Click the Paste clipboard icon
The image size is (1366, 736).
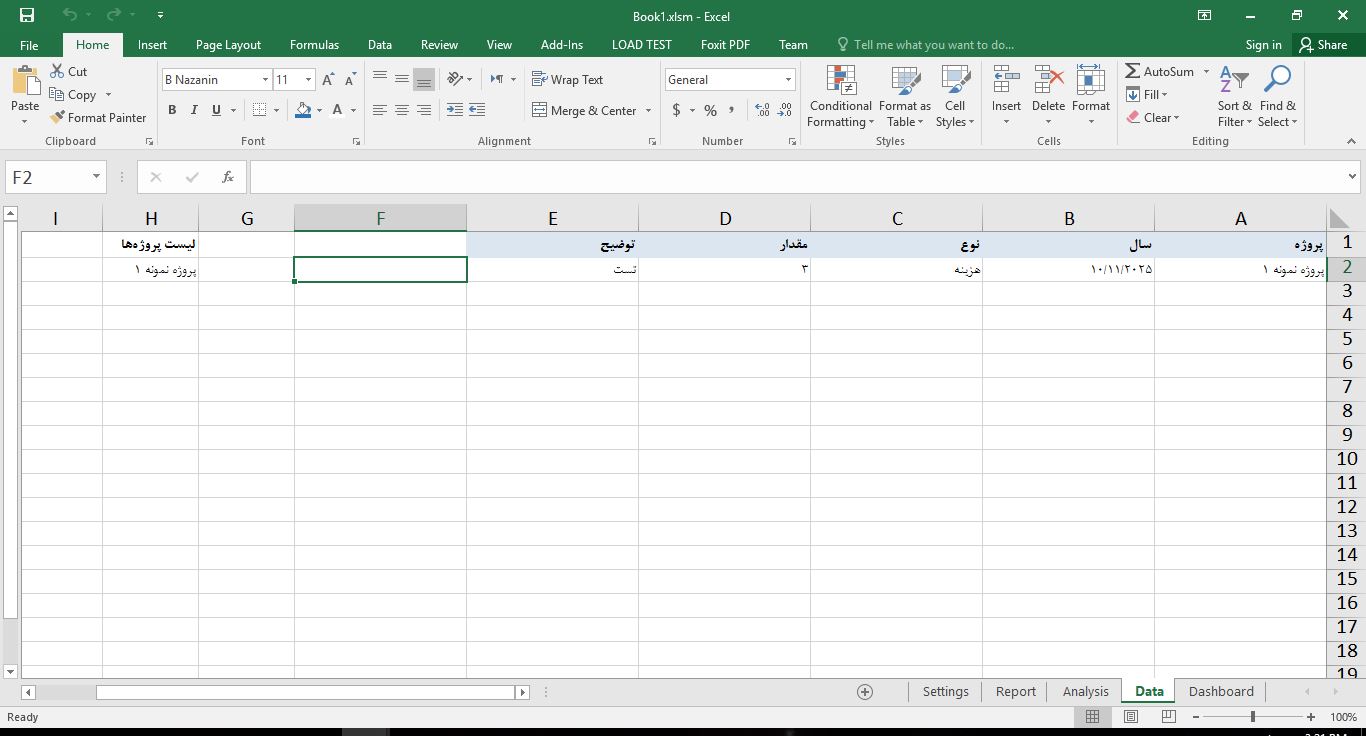(25, 82)
